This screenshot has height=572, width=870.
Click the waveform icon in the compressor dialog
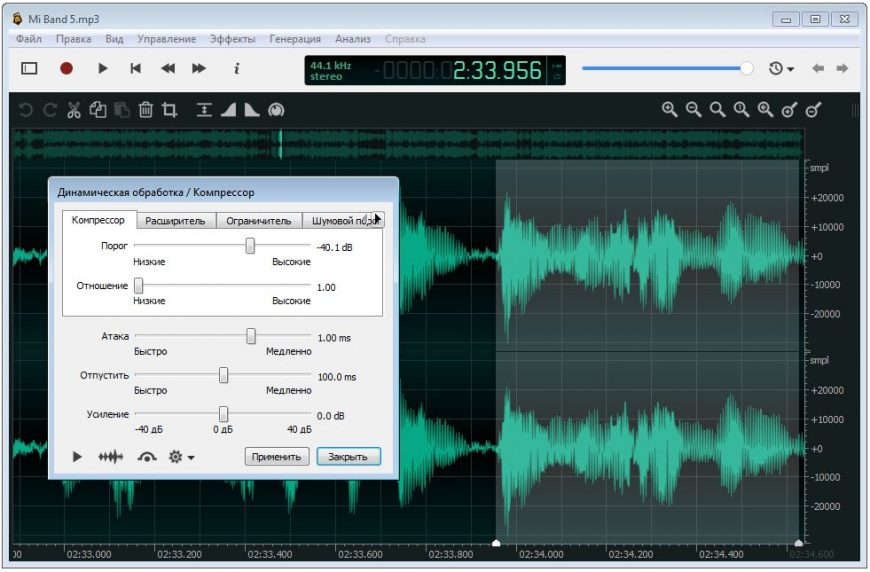[110, 457]
